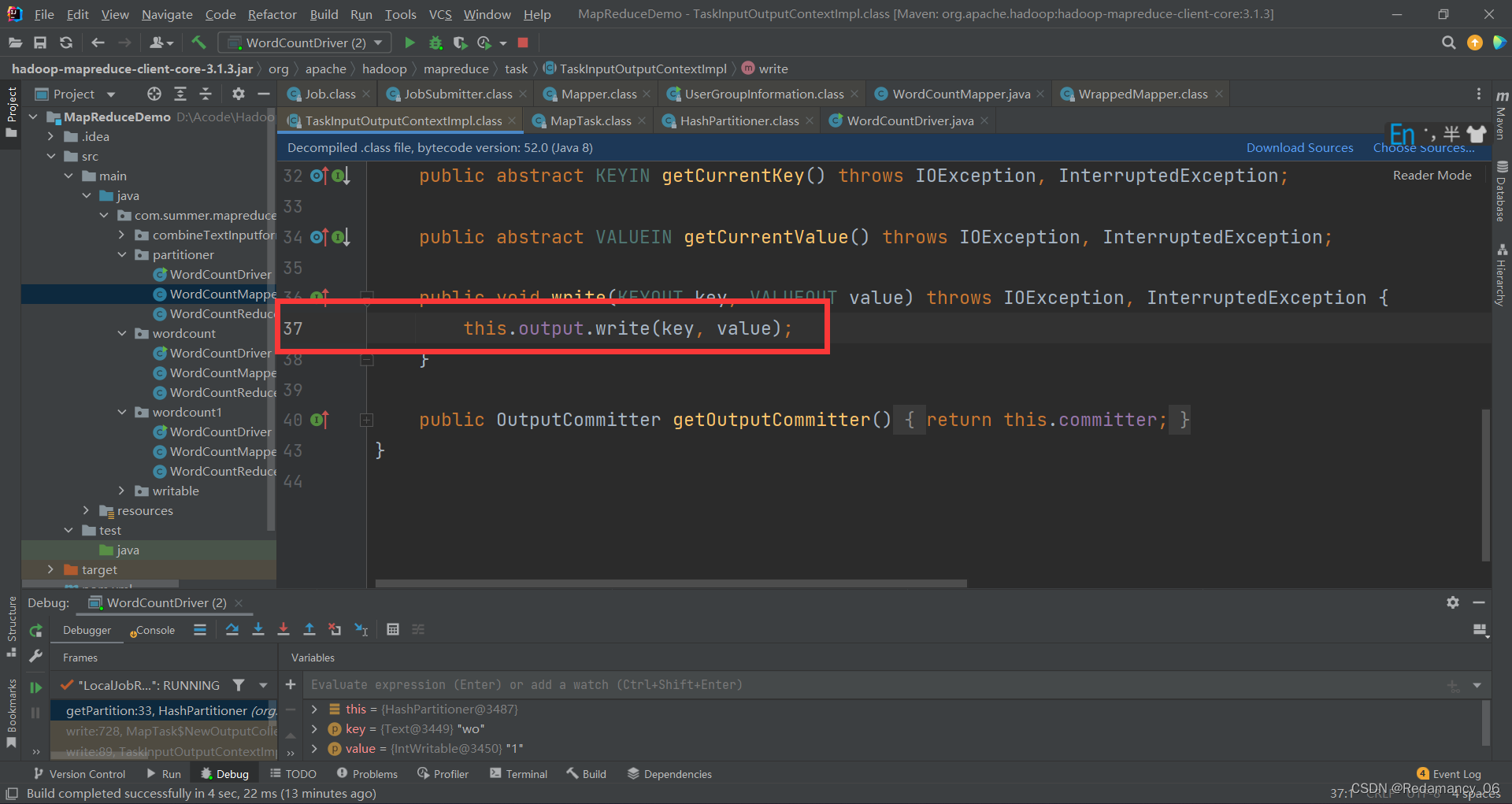
Task: Add new watch with the plus icon
Action: point(291,684)
